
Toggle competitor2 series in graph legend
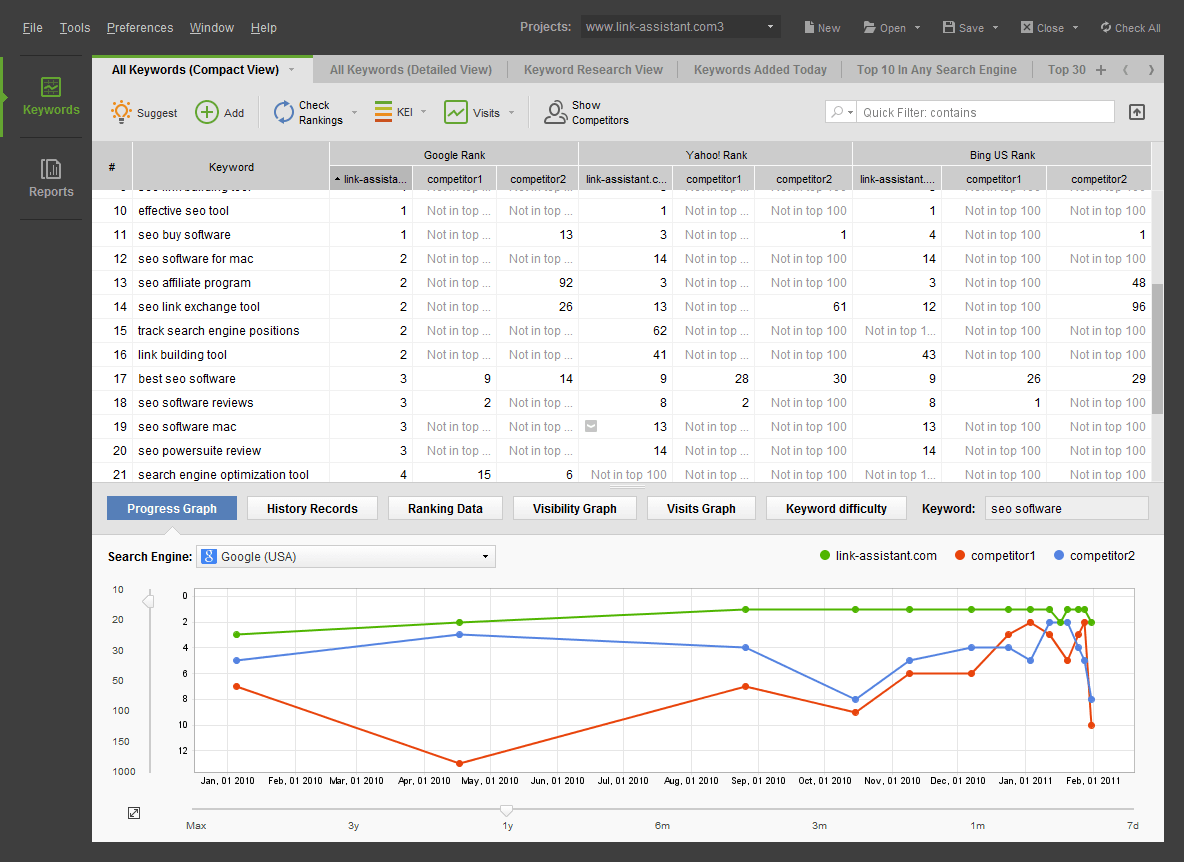coord(1094,556)
